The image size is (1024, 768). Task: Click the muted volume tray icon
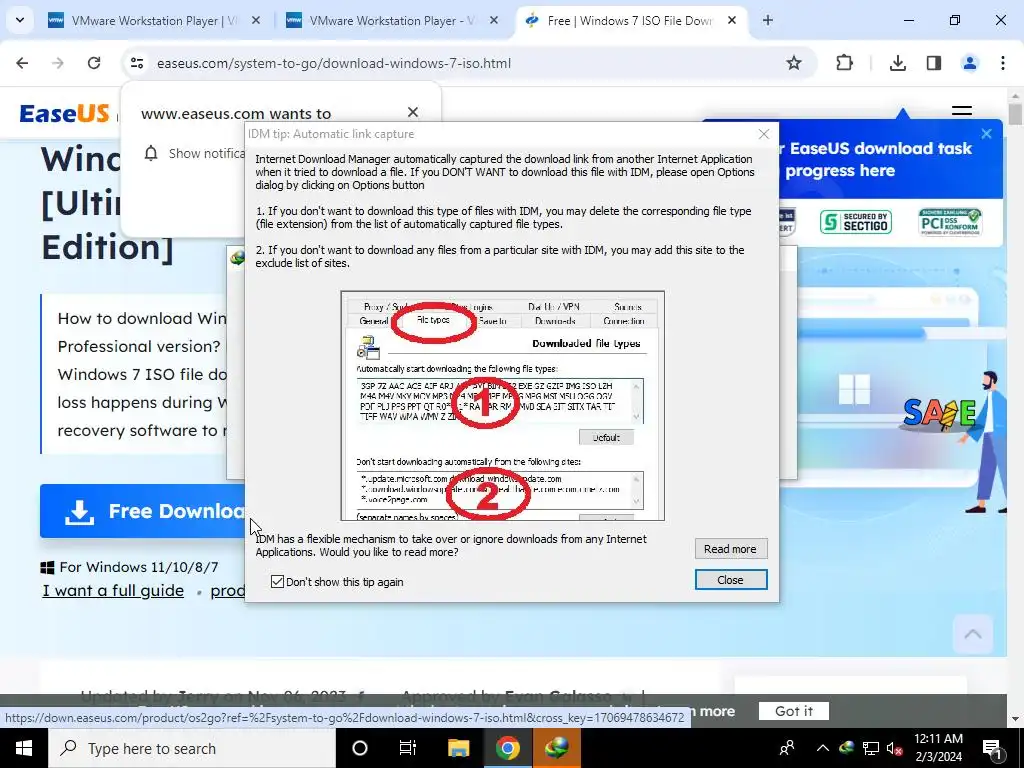[894, 748]
